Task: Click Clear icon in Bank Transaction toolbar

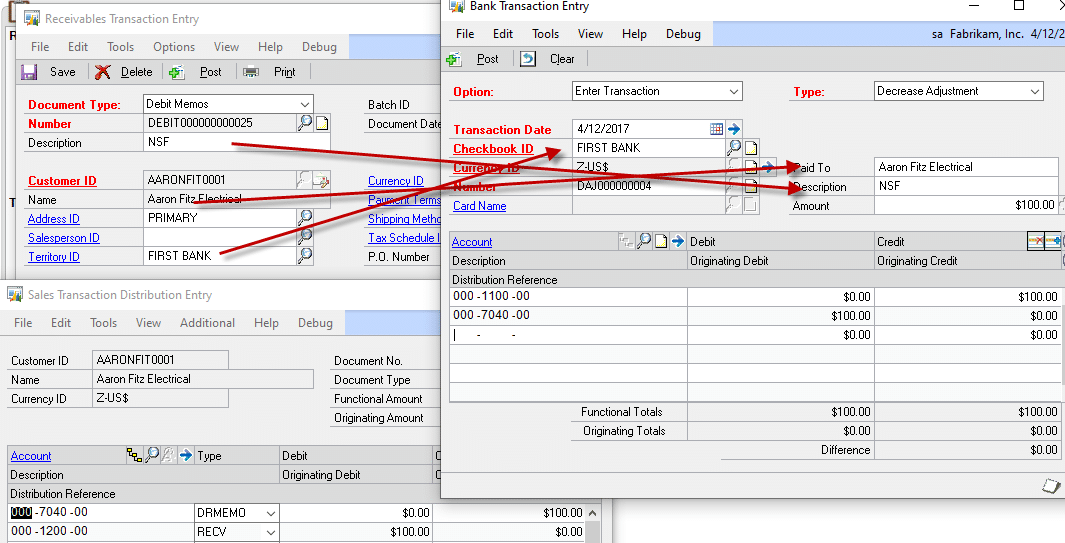Action: [528, 59]
